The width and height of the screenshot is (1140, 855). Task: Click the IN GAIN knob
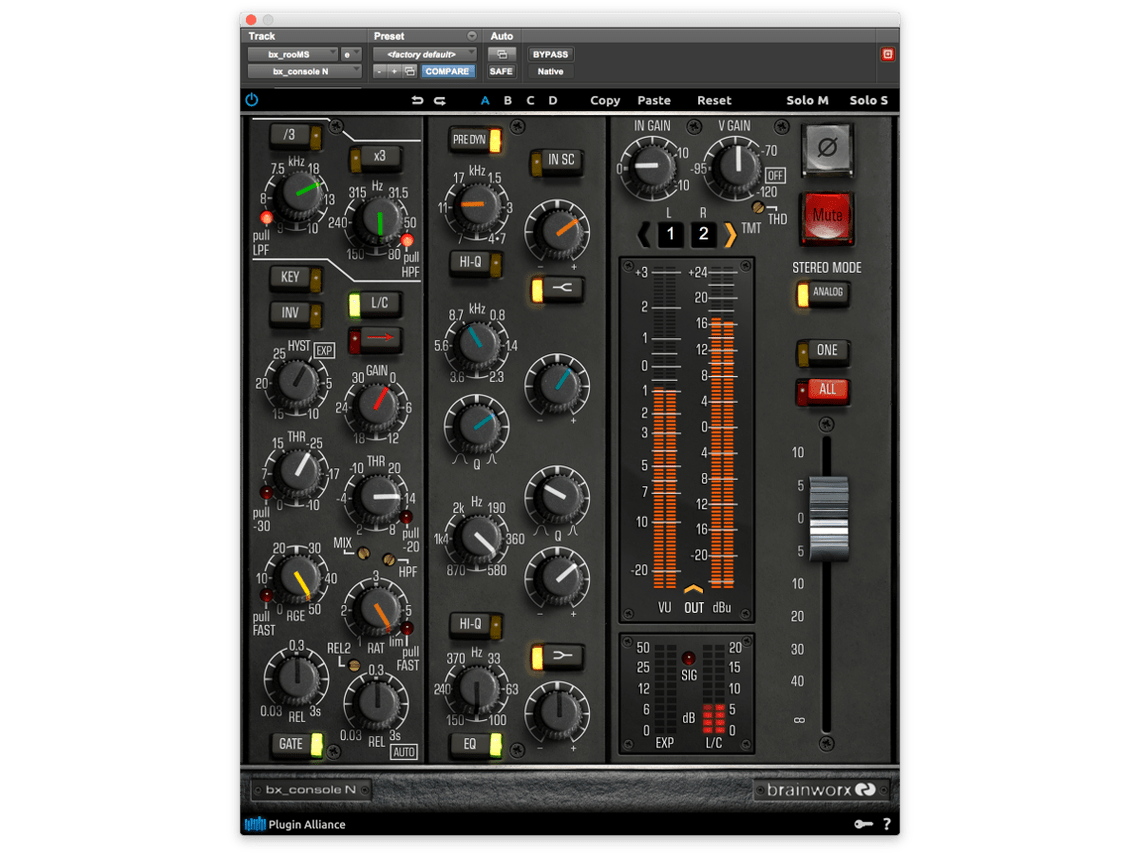tap(649, 167)
